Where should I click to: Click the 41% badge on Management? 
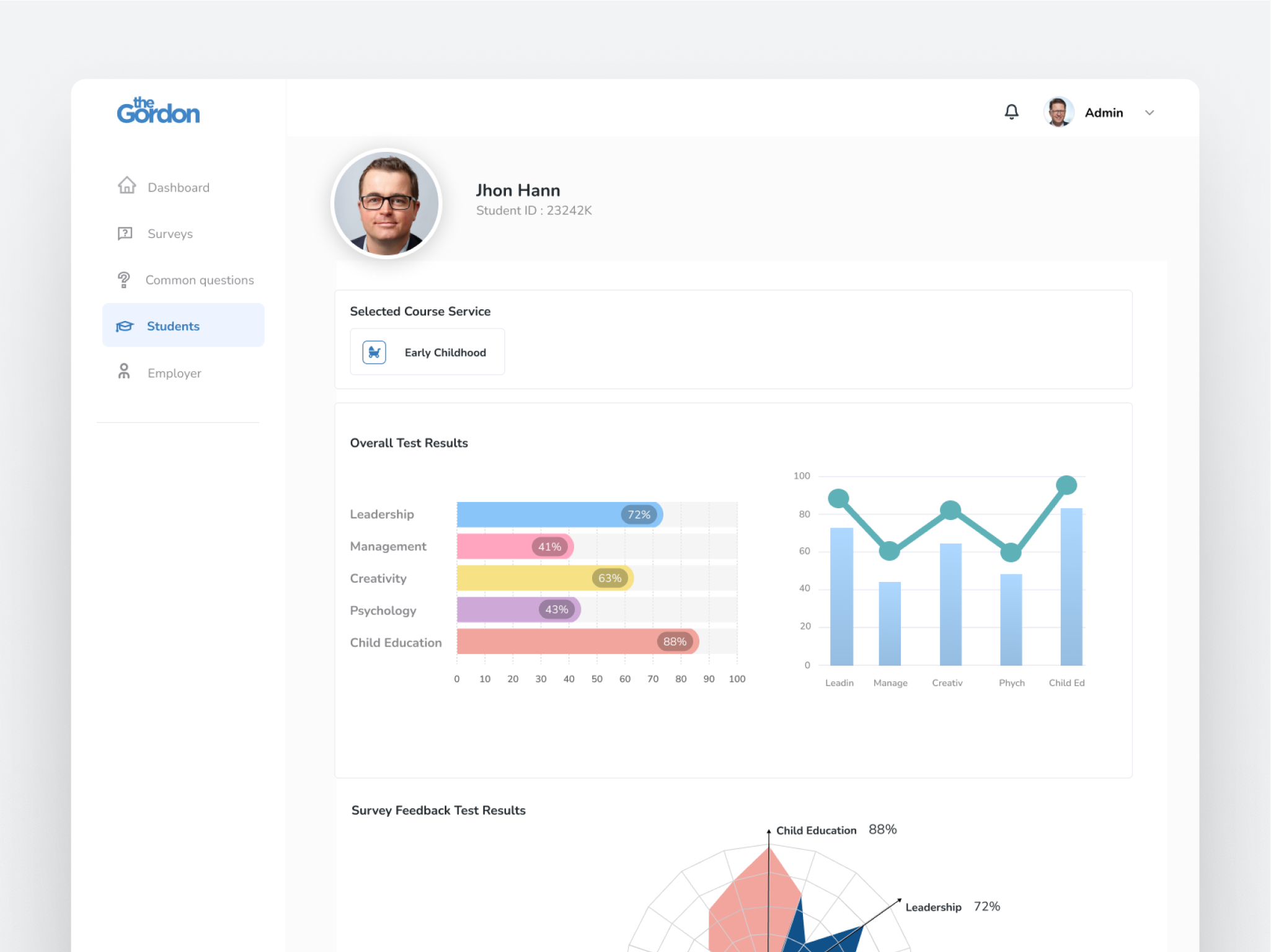click(549, 547)
